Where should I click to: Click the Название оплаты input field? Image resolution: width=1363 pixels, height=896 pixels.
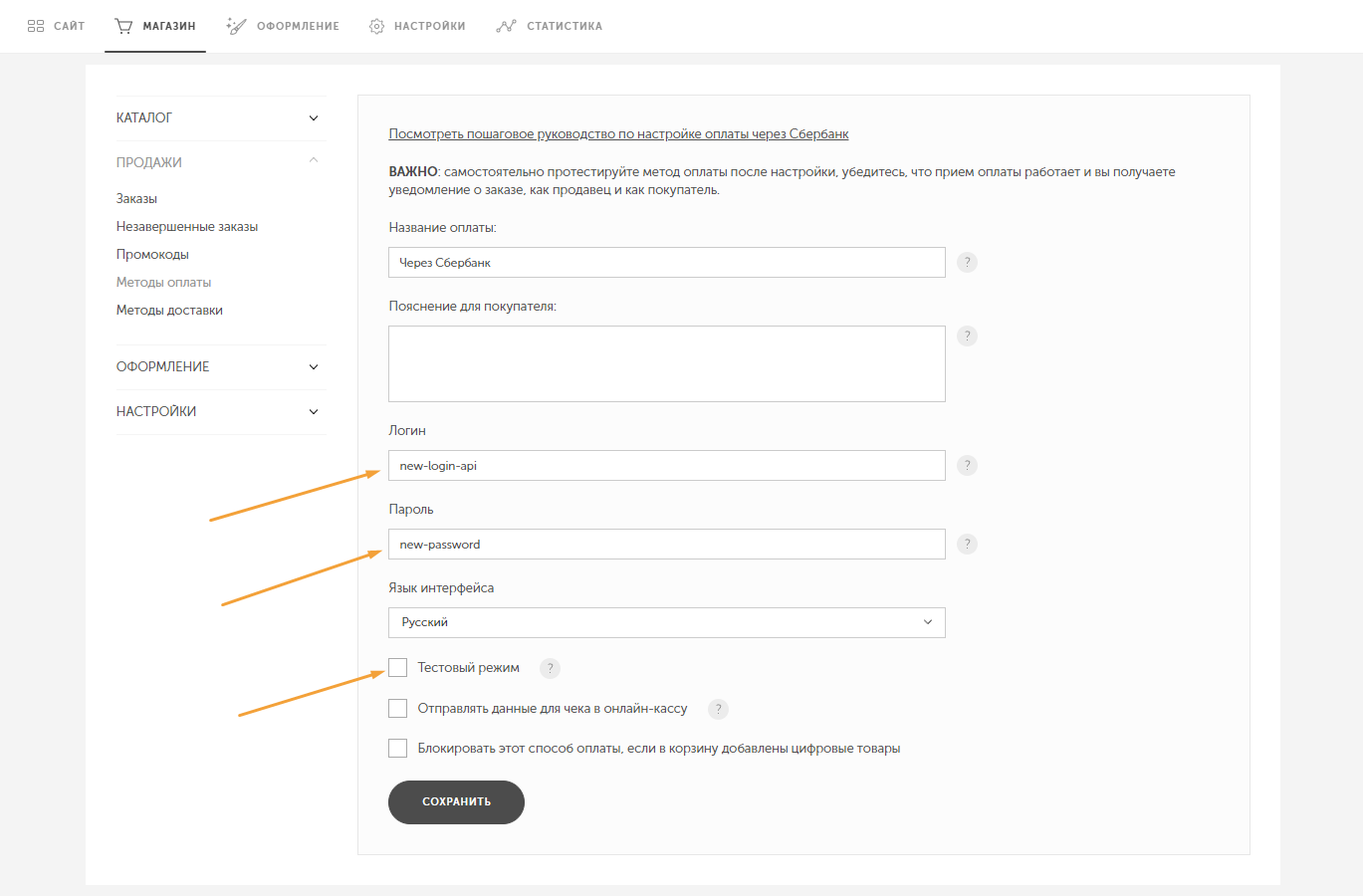(666, 262)
